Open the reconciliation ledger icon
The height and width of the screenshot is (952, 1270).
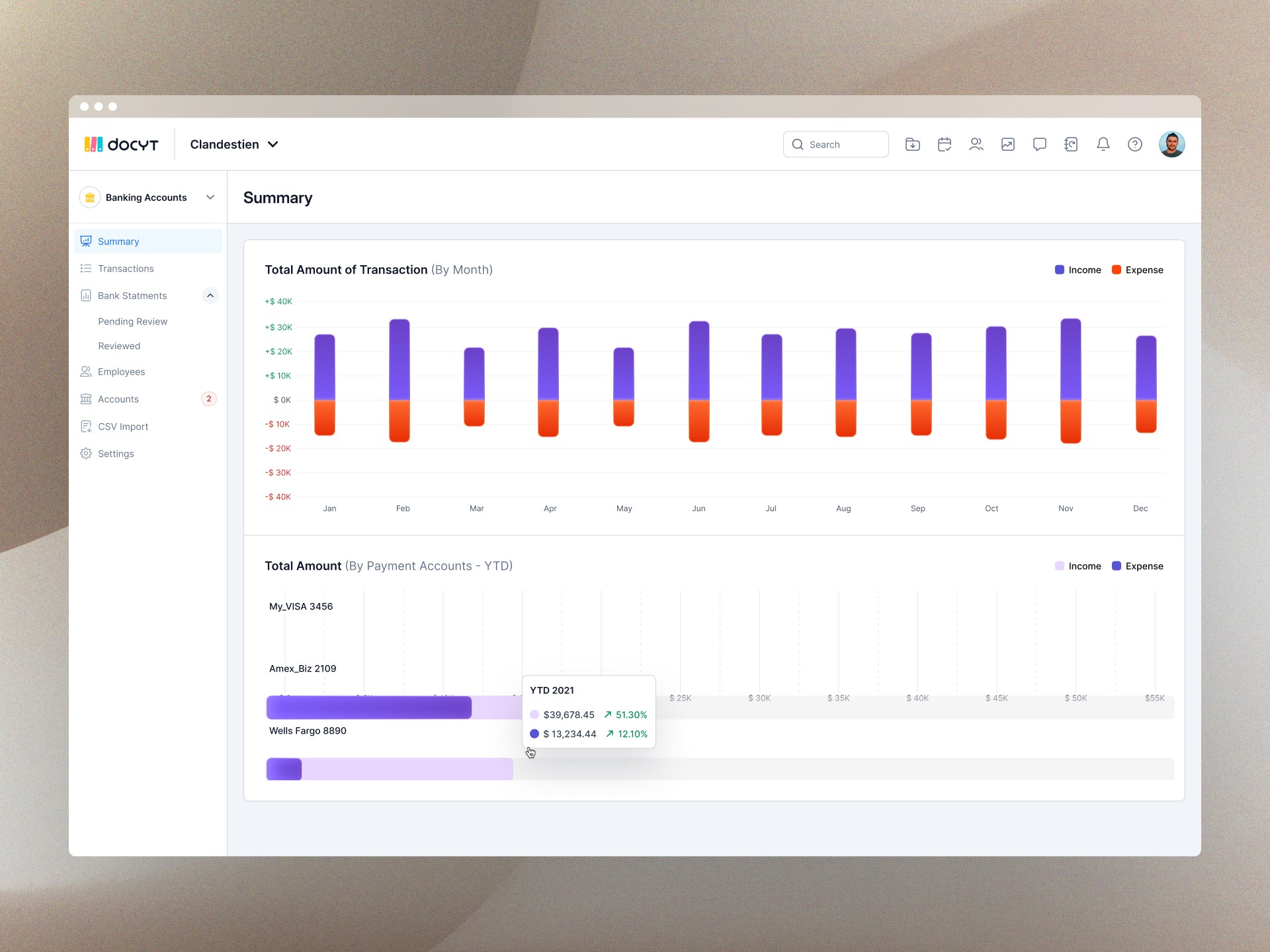pyautogui.click(x=1072, y=144)
